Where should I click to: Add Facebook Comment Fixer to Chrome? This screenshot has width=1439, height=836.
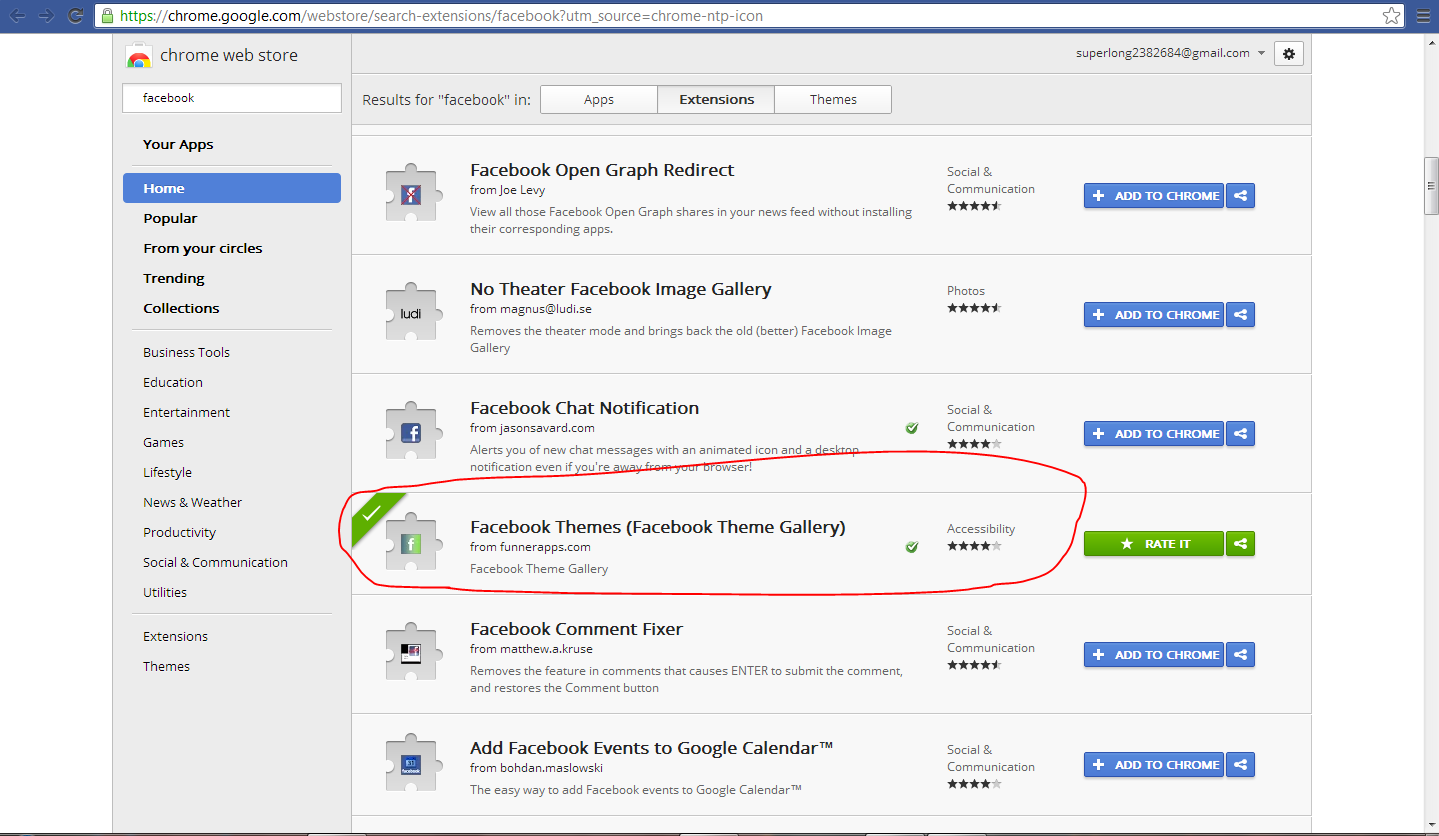1154,655
